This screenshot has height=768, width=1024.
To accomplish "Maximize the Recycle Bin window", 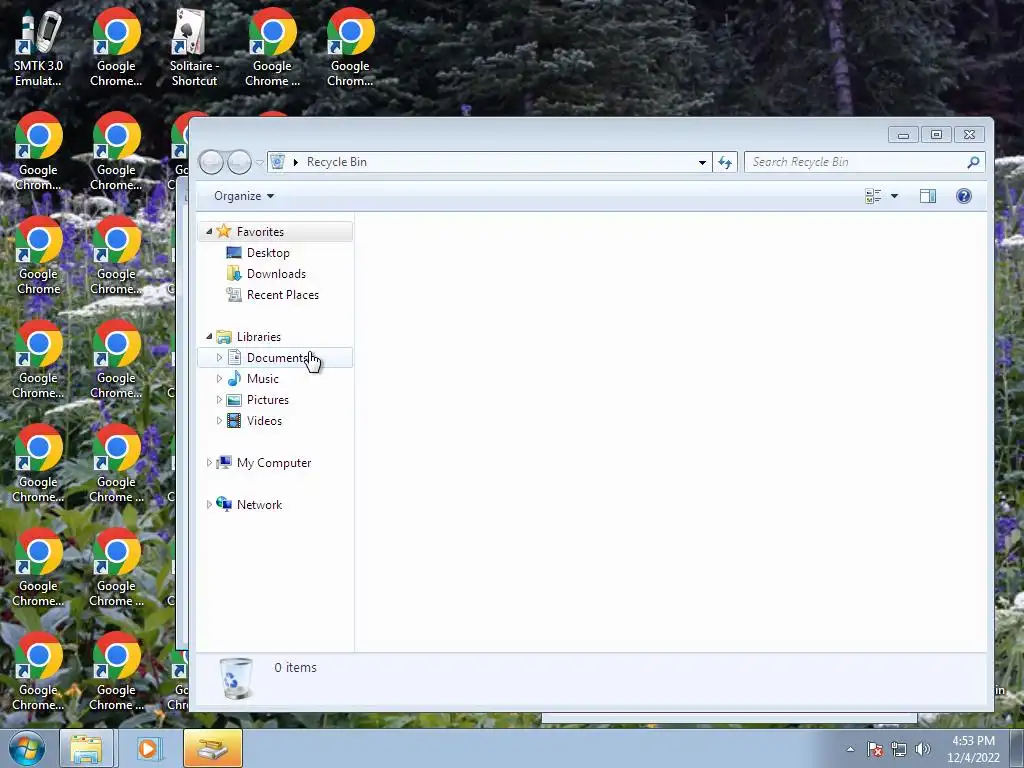I will click(x=936, y=135).
